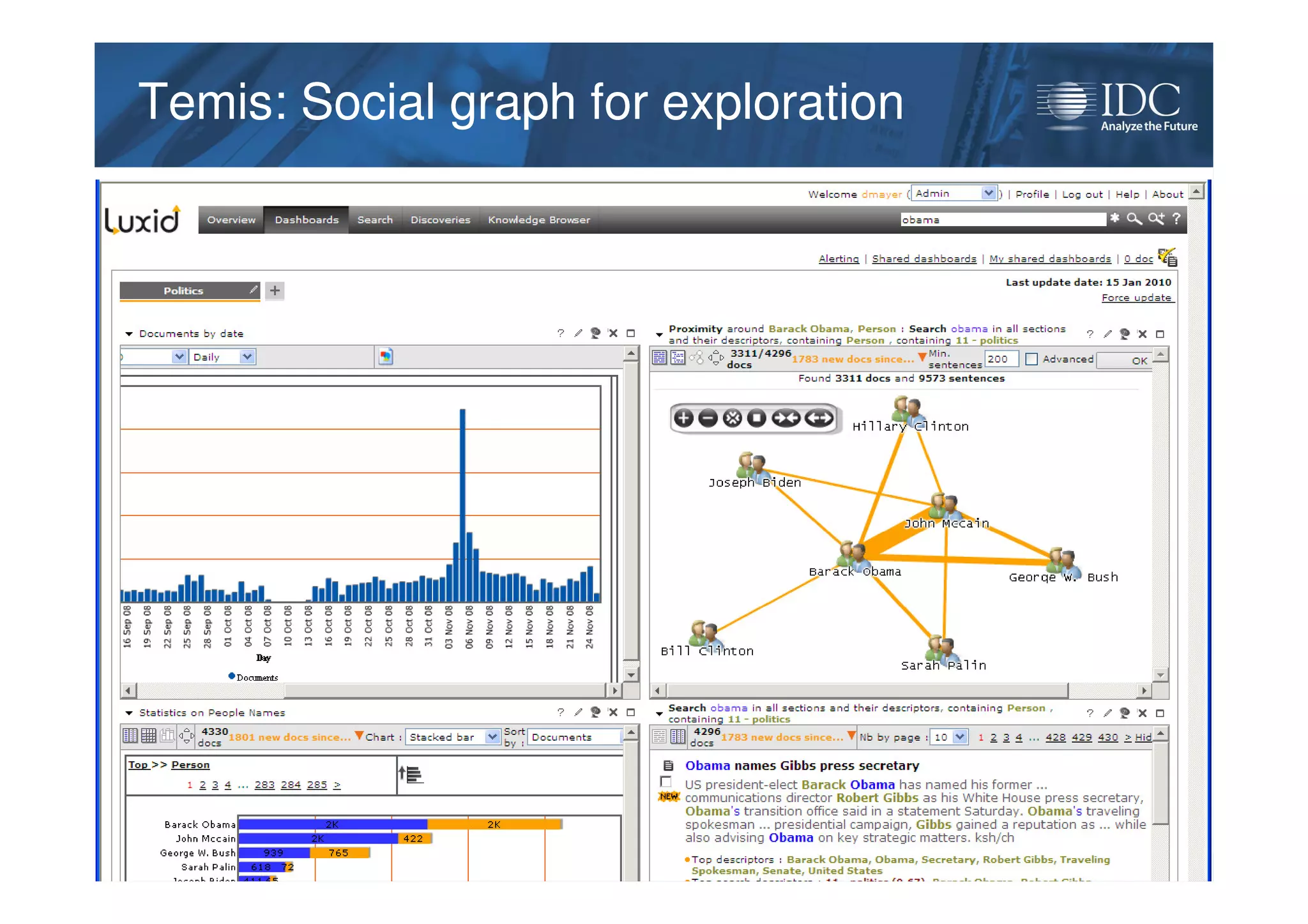The image size is (1308, 924).
Task: Select grid table view icon in Statistics toolbar
Action: [x=148, y=736]
